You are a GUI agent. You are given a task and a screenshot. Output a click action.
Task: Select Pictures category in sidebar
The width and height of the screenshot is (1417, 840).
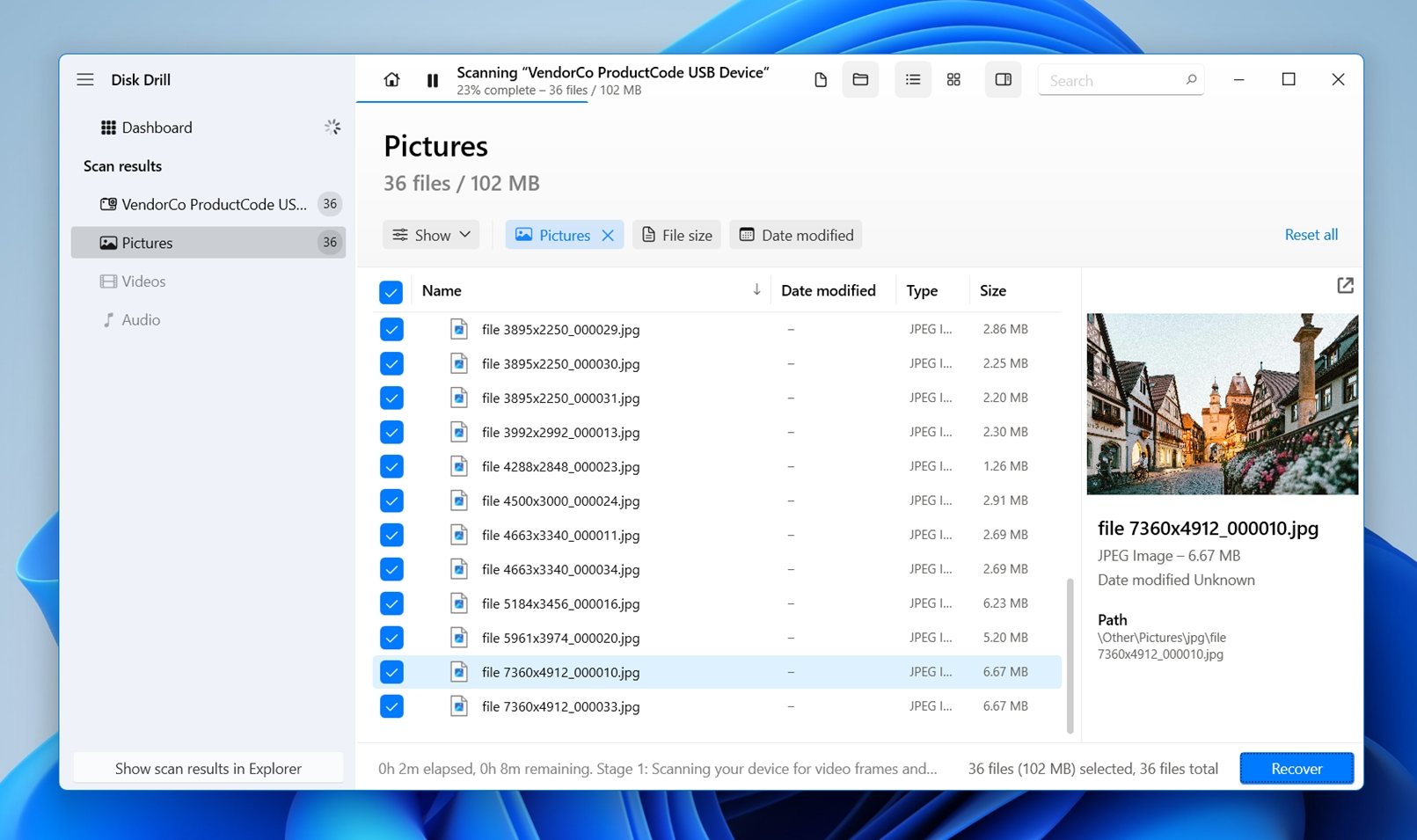pyautogui.click(x=208, y=243)
